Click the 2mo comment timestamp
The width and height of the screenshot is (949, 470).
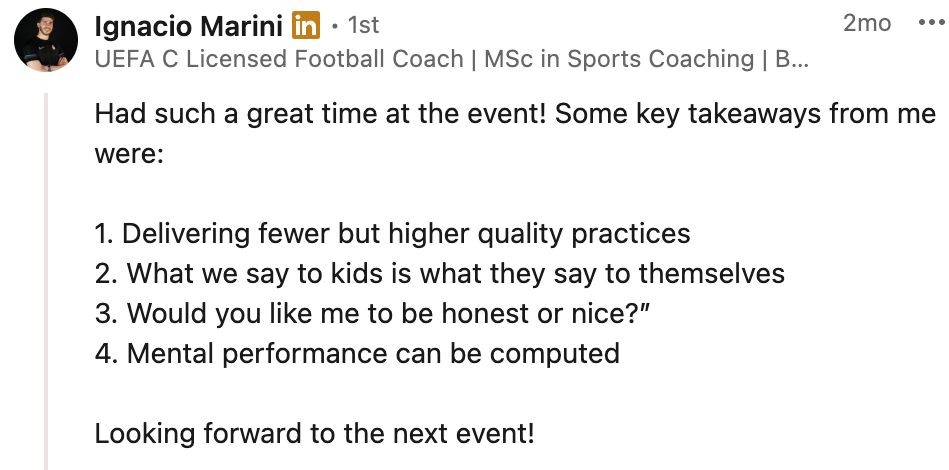[x=867, y=23]
